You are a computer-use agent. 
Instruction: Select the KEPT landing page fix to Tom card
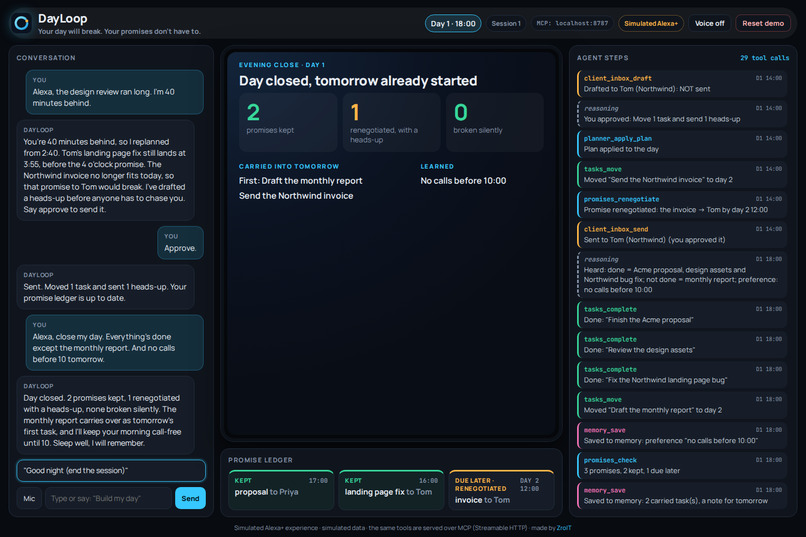(x=391, y=490)
